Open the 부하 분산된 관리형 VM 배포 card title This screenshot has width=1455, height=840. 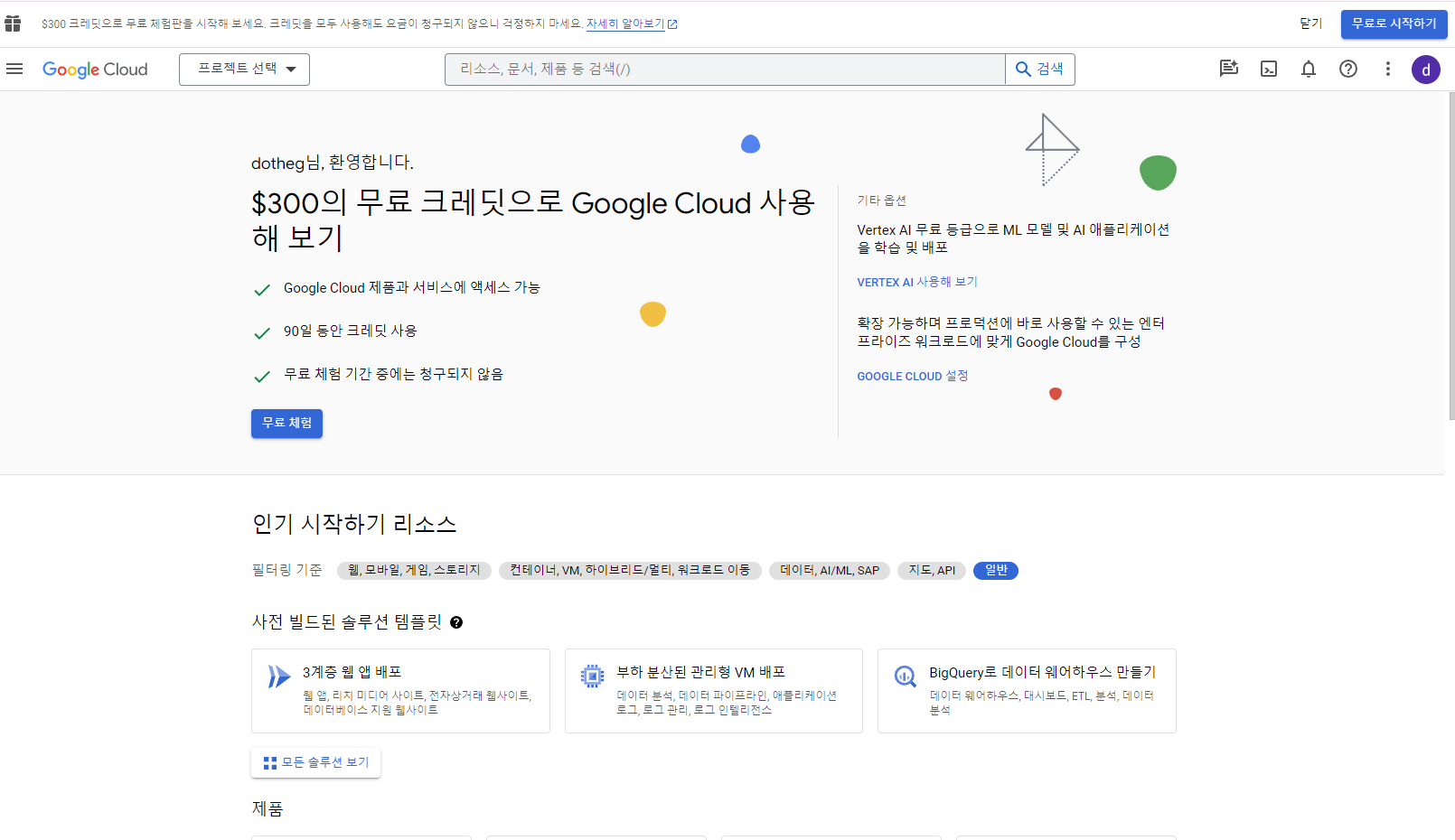[701, 673]
